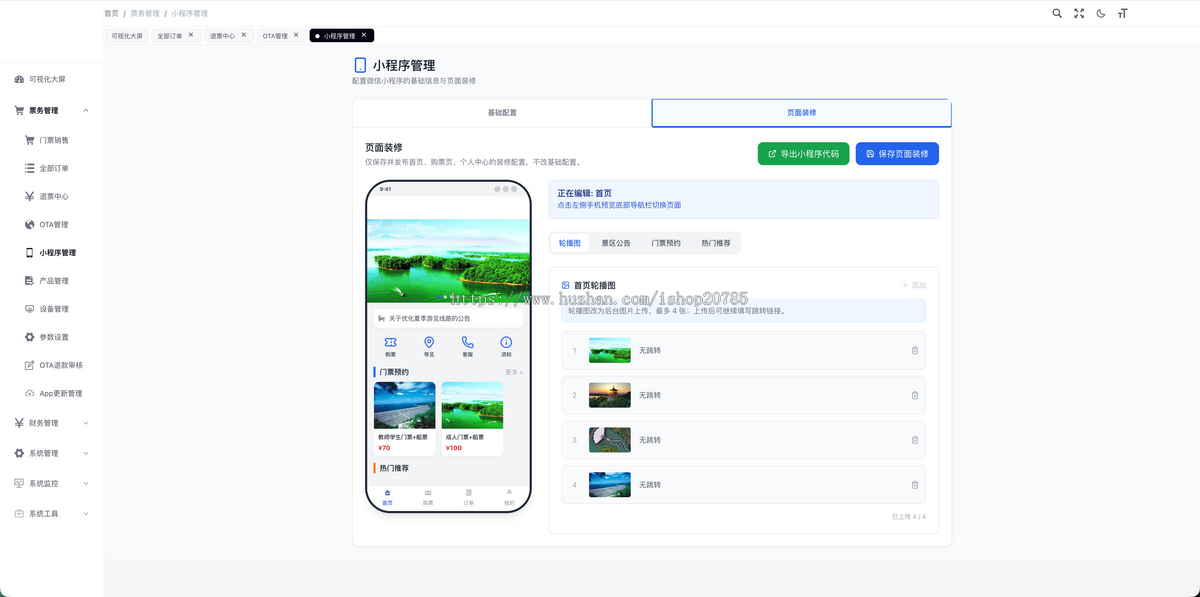Click thumbnail of carousel image 1
The image size is (1200, 597).
click(x=610, y=350)
